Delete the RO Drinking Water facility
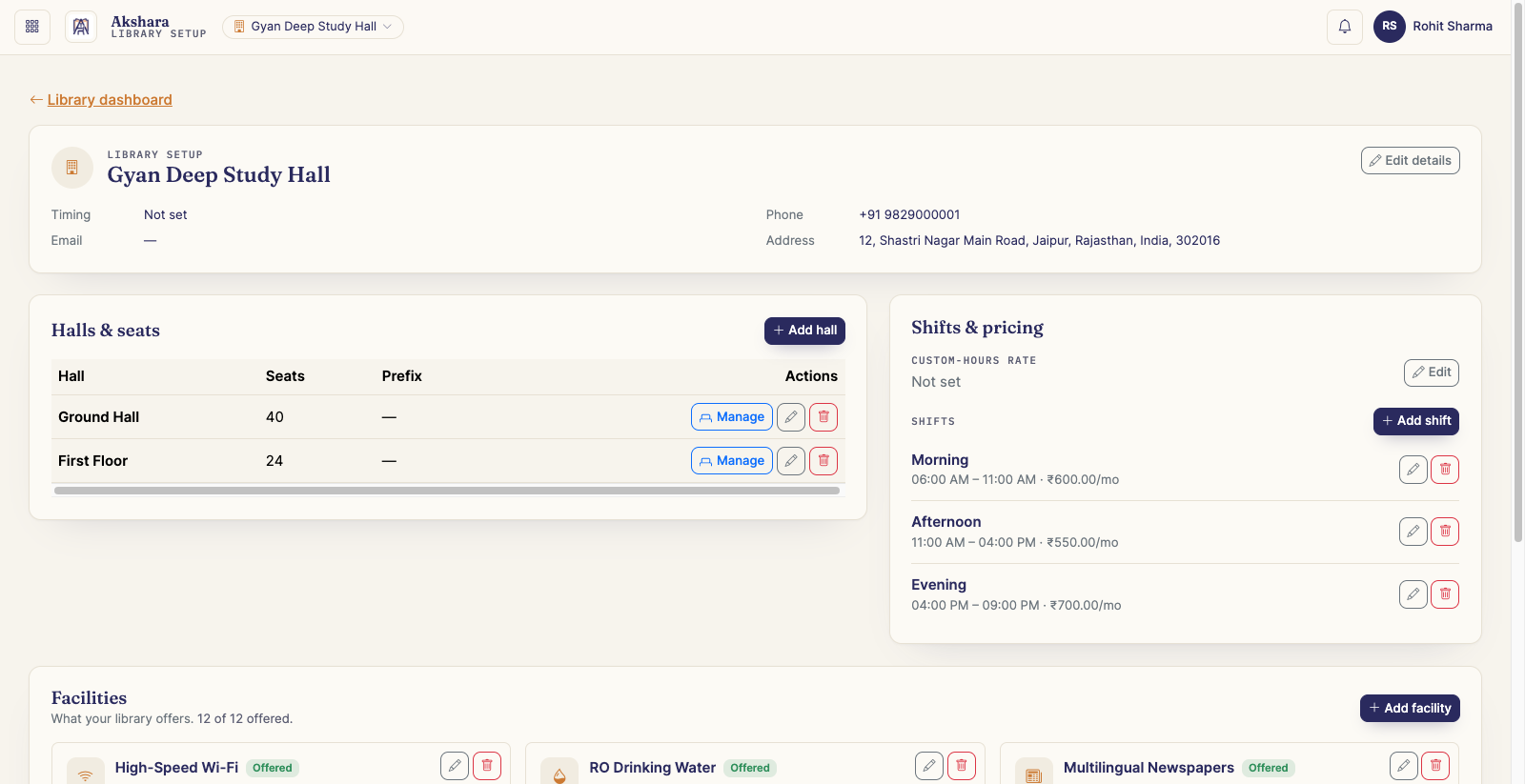This screenshot has height=784, width=1525. click(x=962, y=766)
